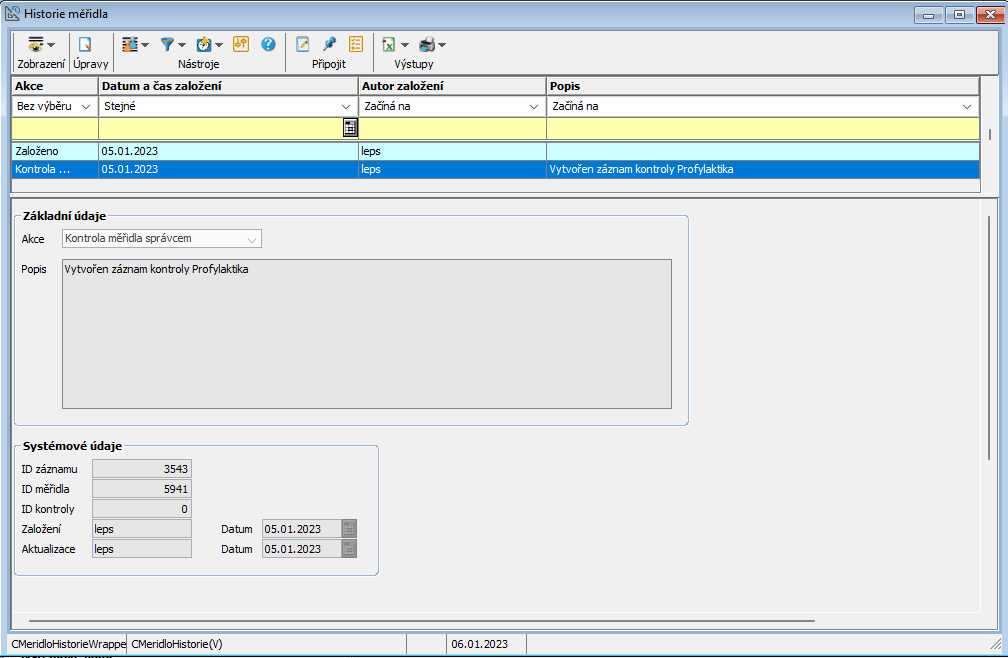Click the note icon in Připojit group
The height and width of the screenshot is (658, 1008).
pyautogui.click(x=303, y=45)
